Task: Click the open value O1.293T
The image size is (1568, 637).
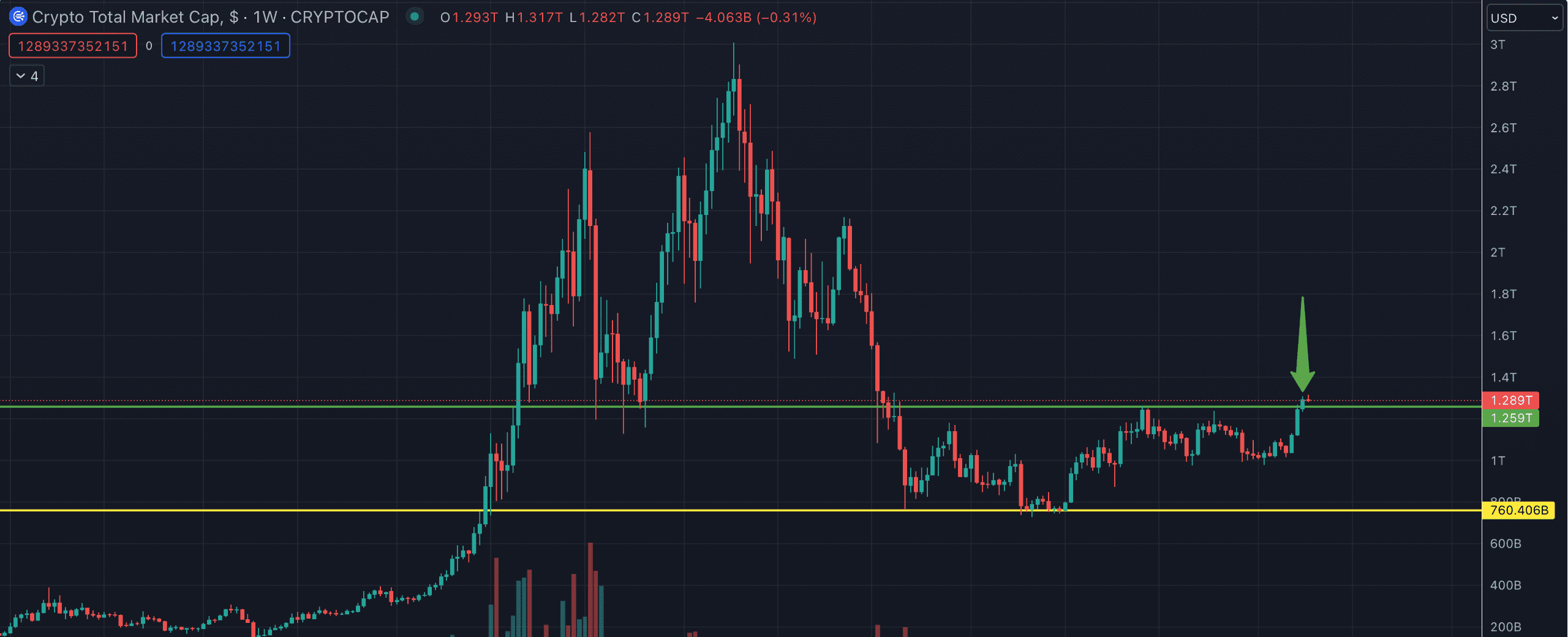Action: 469,17
